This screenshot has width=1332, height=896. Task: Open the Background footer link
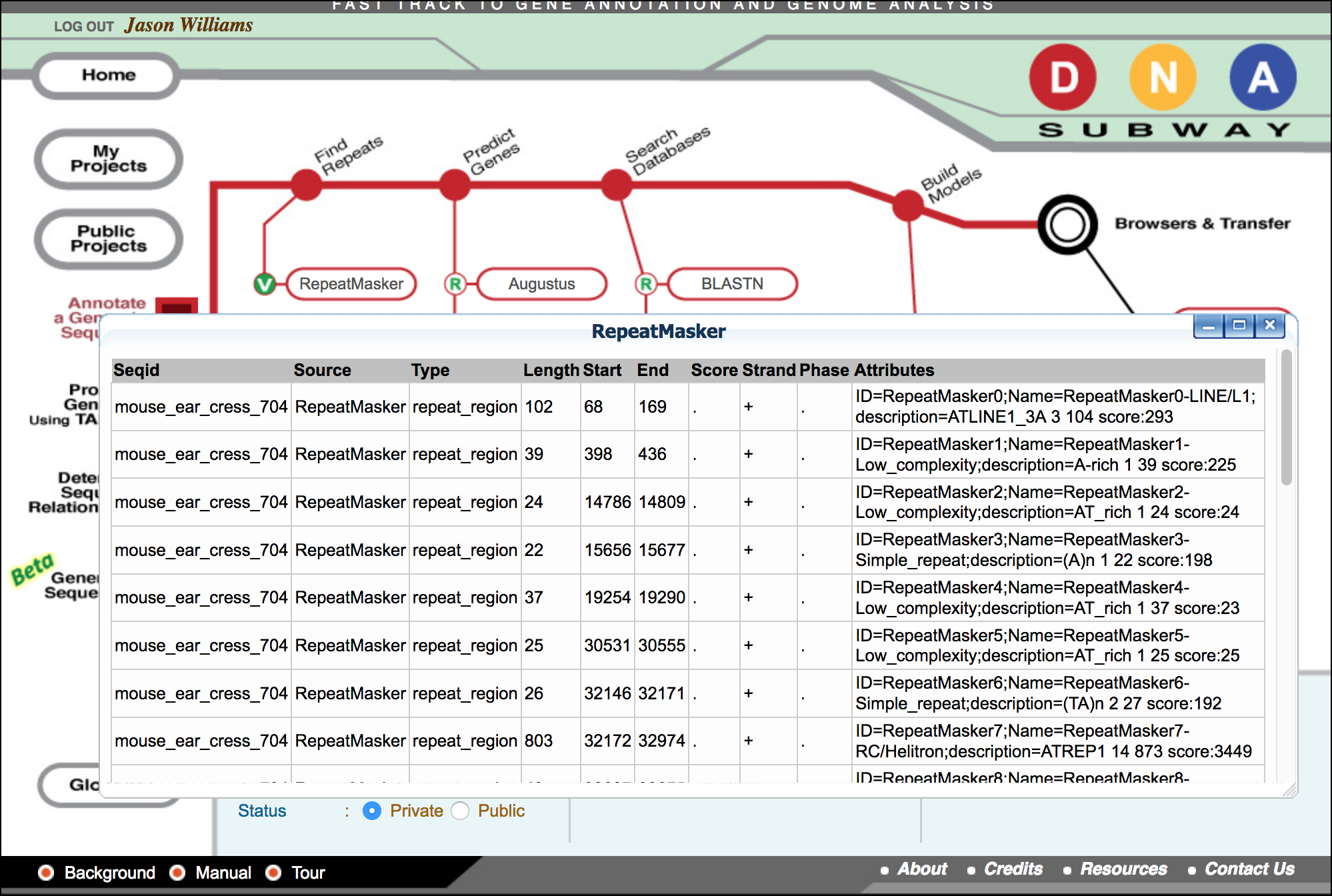110,873
